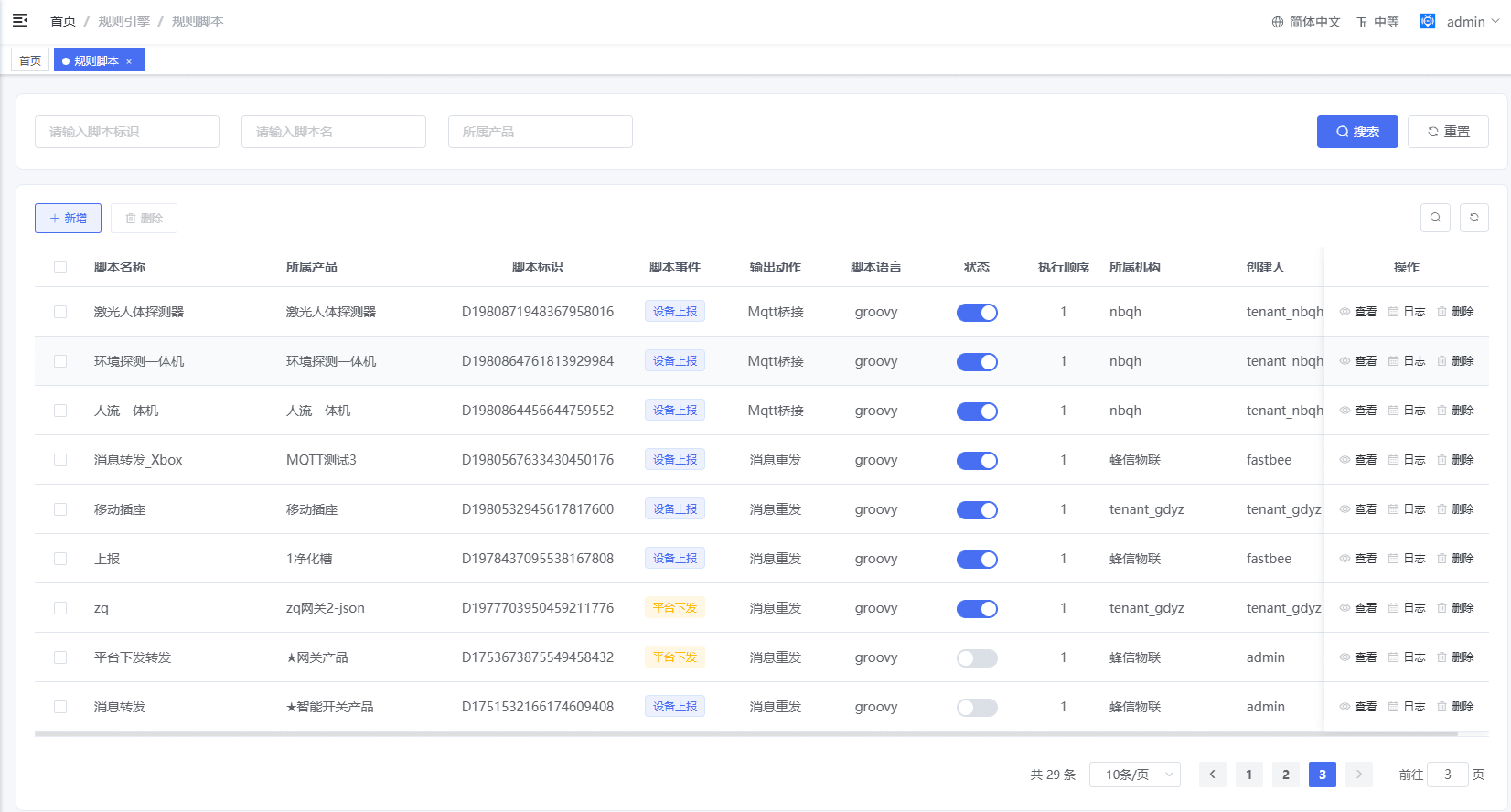Click the 前往 page number input

[1448, 775]
